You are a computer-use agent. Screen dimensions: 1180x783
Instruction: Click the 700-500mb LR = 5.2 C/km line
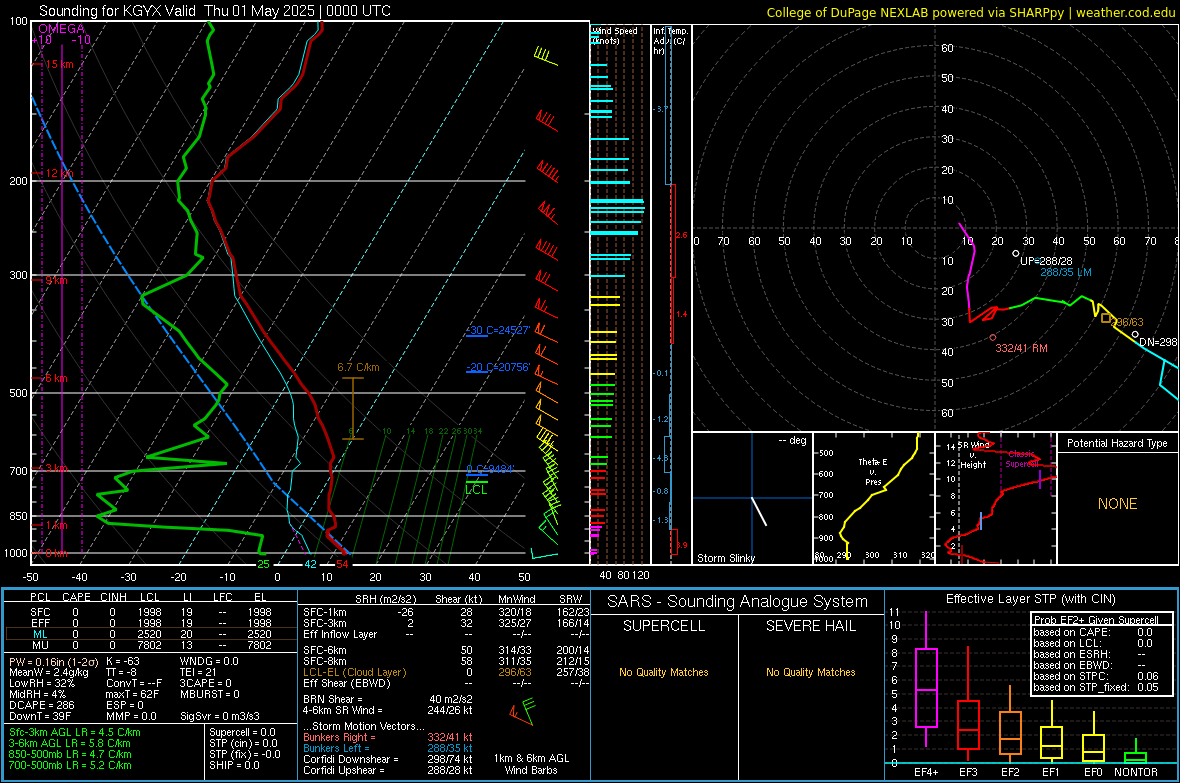point(70,765)
